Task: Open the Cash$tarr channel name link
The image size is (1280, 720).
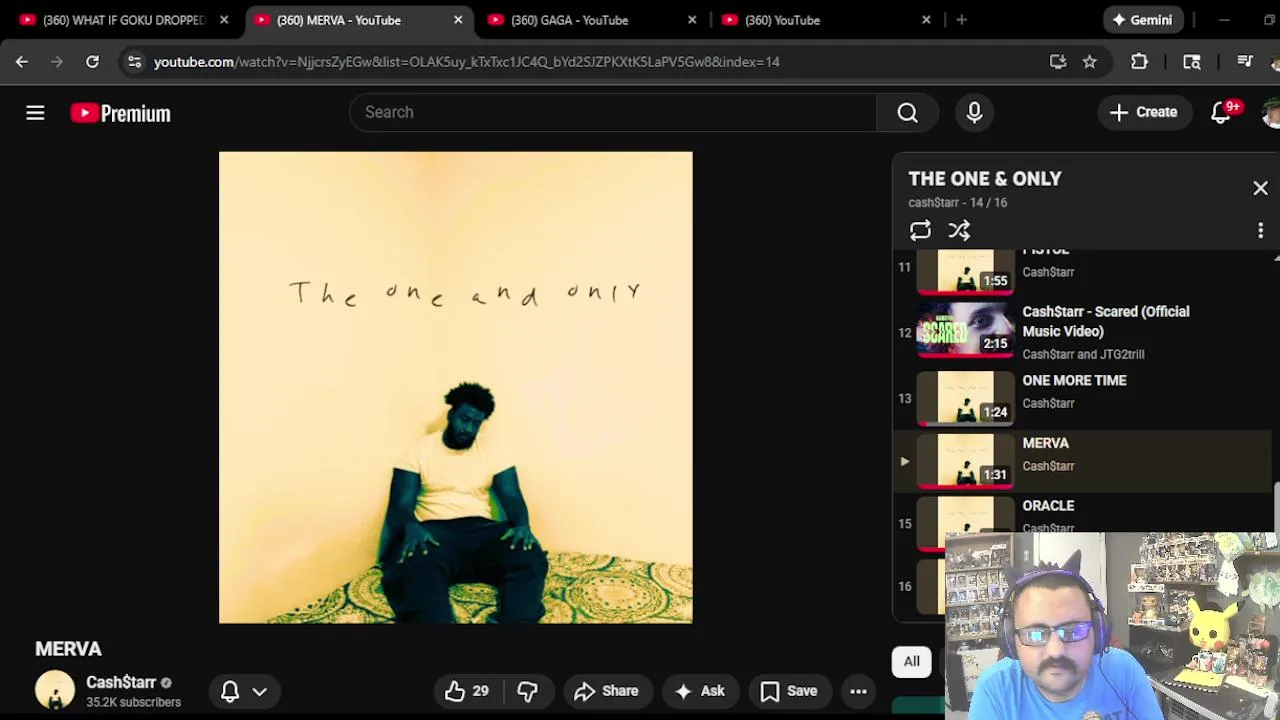Action: point(121,682)
